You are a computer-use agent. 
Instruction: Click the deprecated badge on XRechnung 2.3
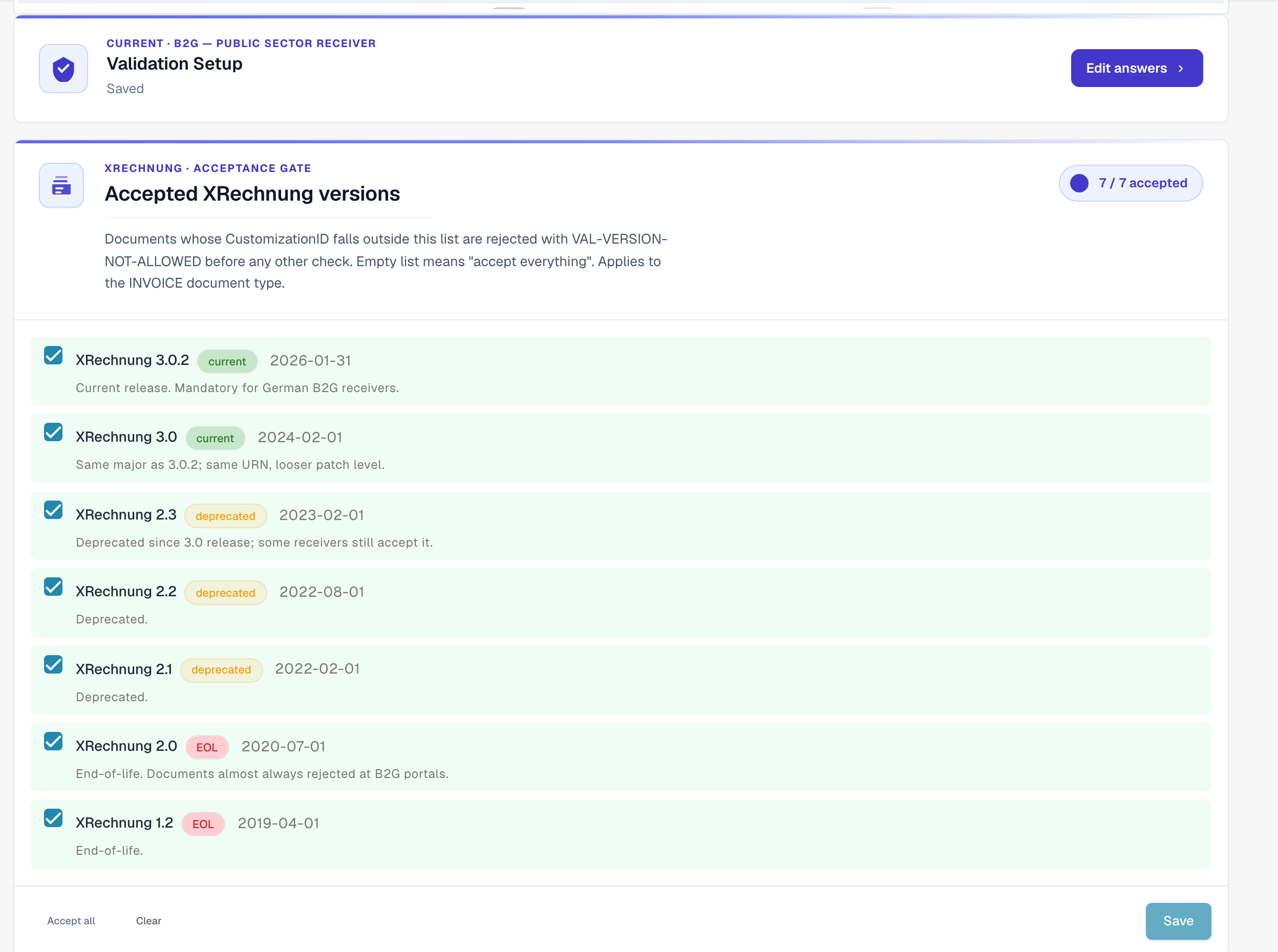tap(225, 516)
